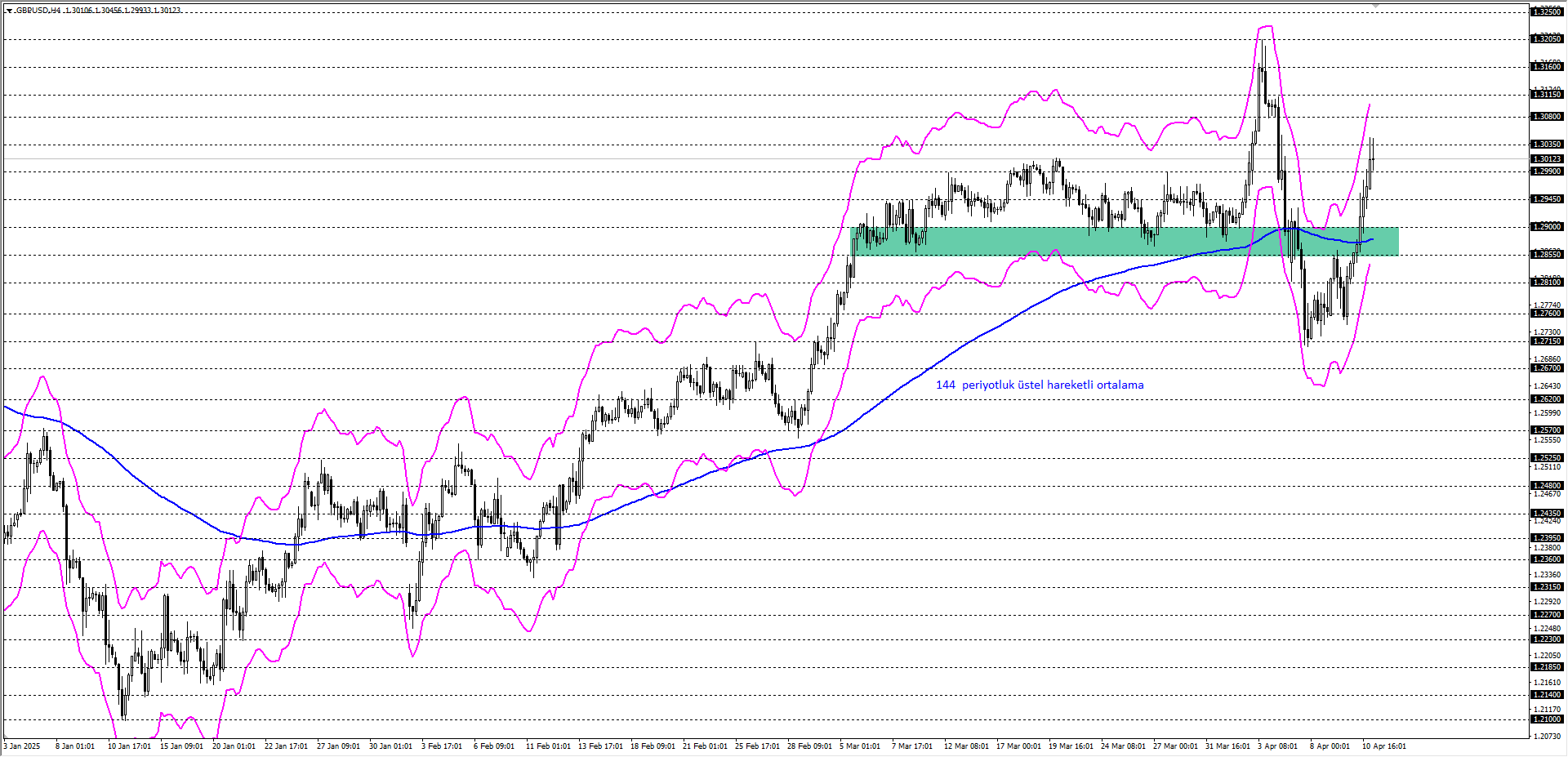
Task: Click the 13 Feb 17:01 time axis label
Action: coord(600,746)
